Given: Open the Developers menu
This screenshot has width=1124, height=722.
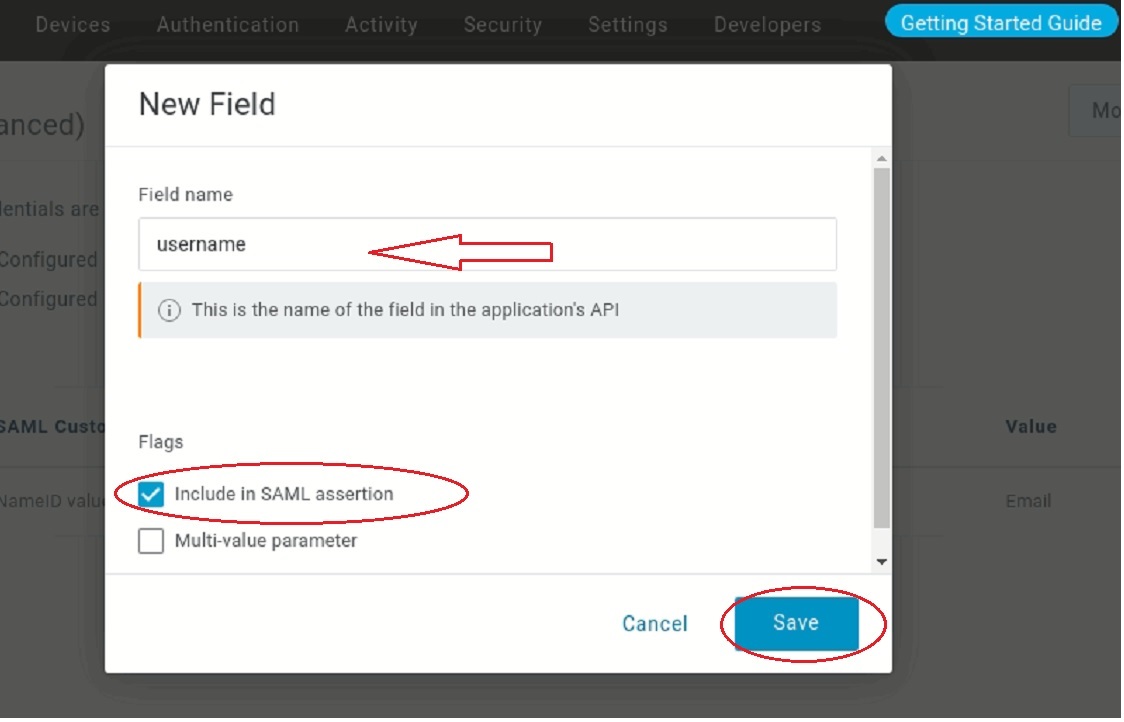Looking at the screenshot, I should 767,25.
